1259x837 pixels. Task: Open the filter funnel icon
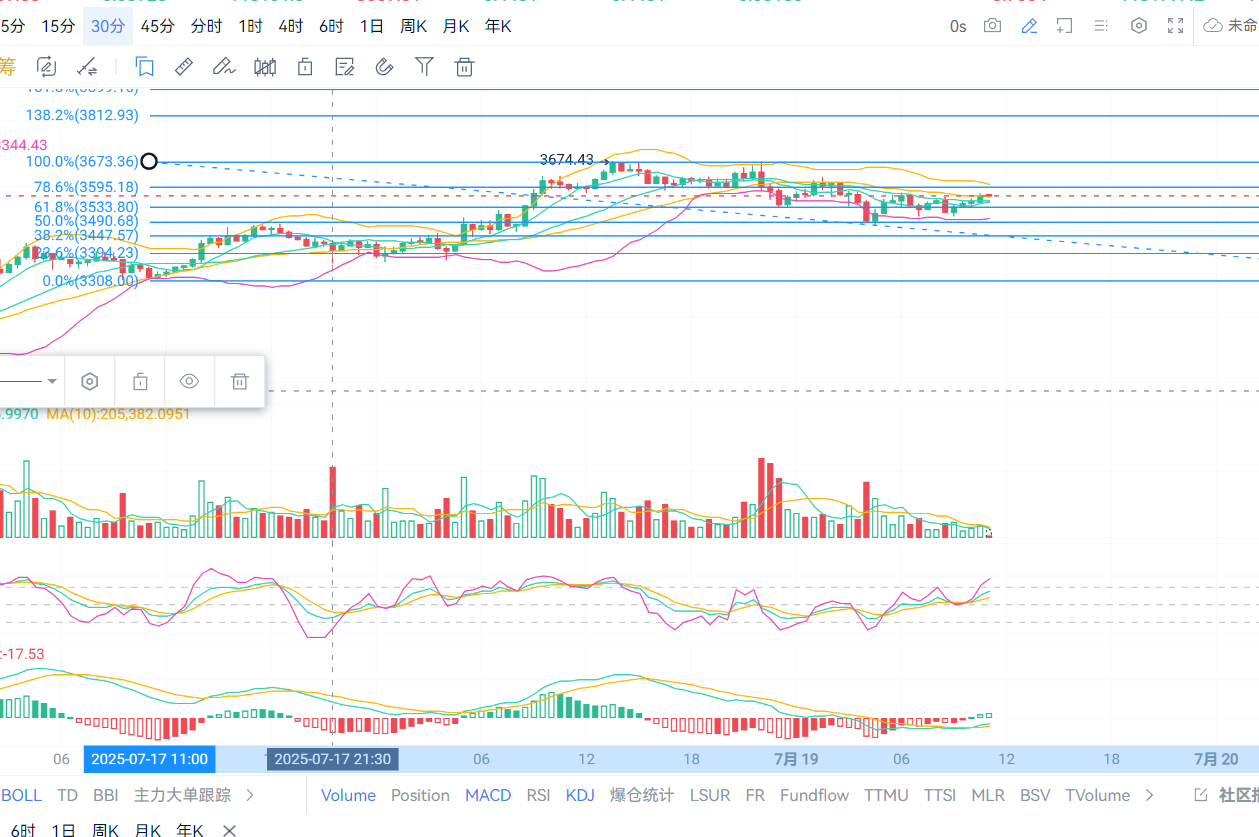[424, 67]
